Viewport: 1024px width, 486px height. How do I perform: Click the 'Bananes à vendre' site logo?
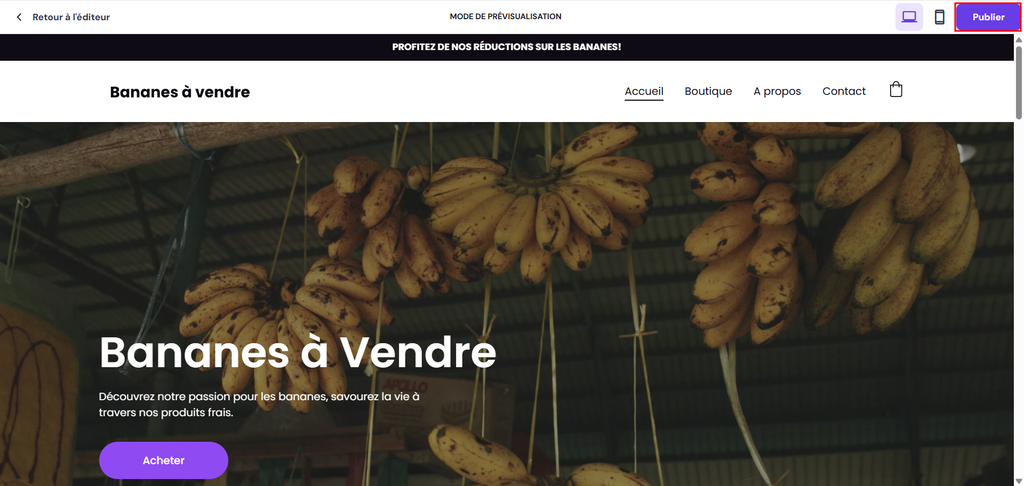point(180,92)
